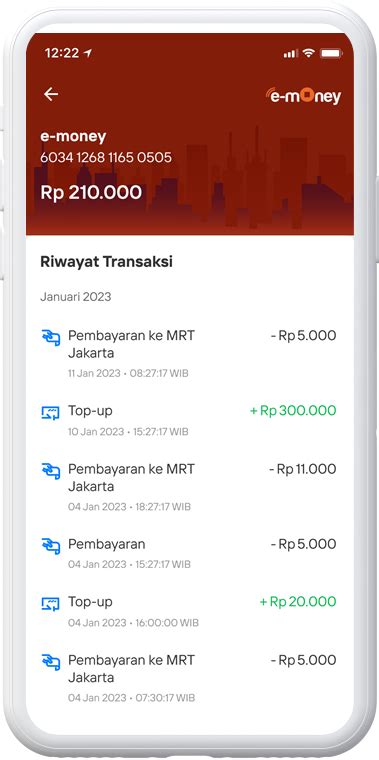The image size is (379, 760).
Task: Tap the e-money logo in header
Action: pos(303,95)
